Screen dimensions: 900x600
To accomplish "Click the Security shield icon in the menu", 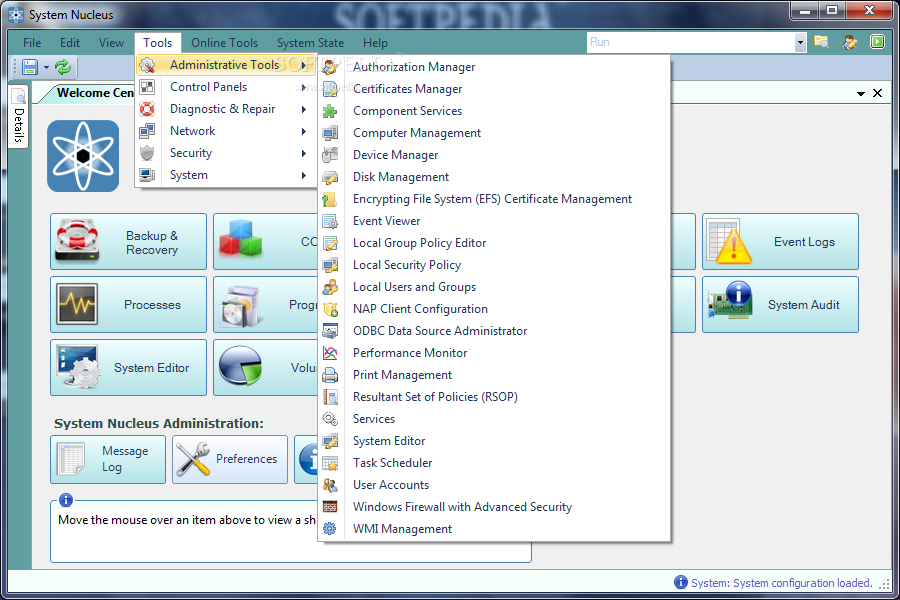I will click(x=147, y=153).
